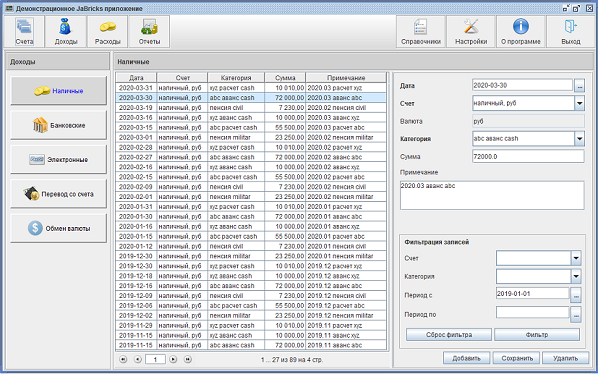598x374 pixels.
Task: Sort table by Примечание column header
Action: 346,77
